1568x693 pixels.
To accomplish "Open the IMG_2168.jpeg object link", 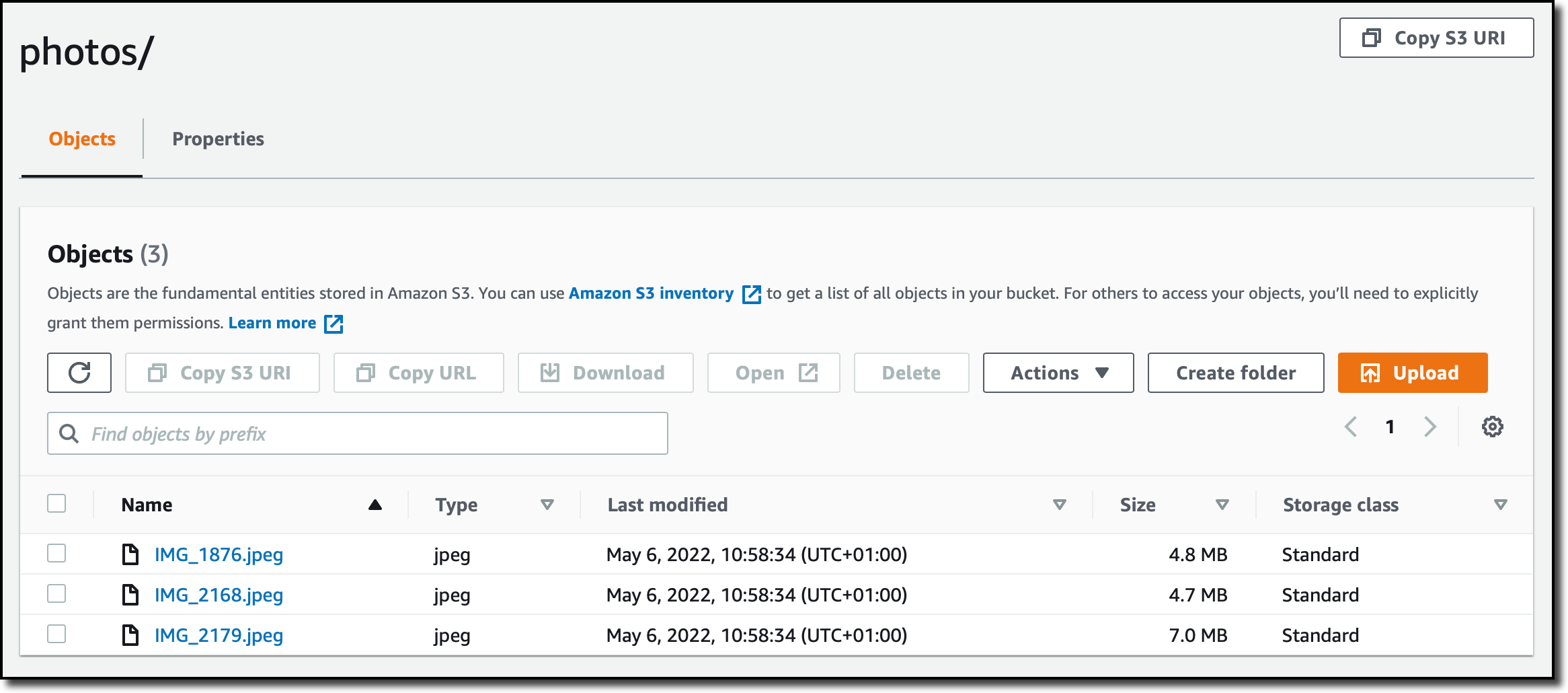I will pos(219,595).
